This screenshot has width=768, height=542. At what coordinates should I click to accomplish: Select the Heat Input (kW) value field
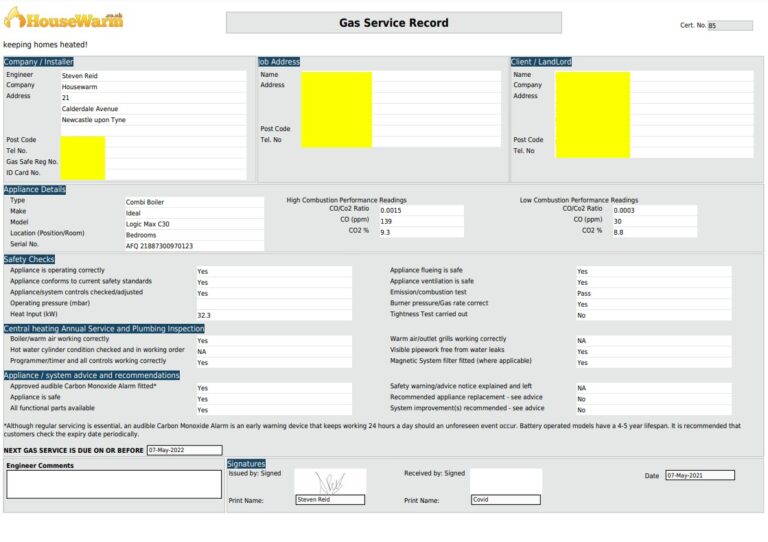[x=274, y=315]
